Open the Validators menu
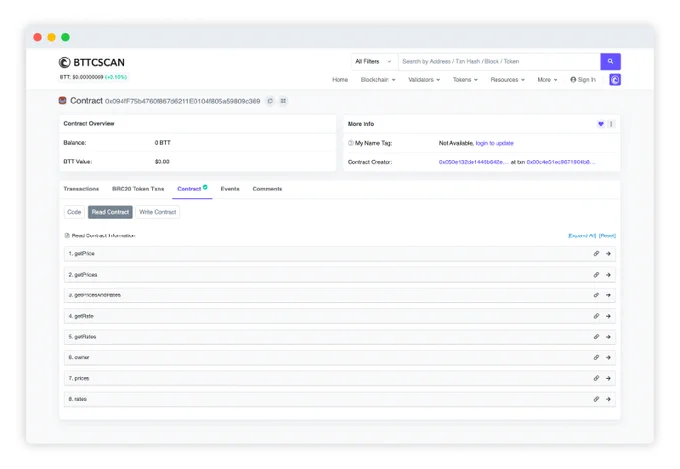This screenshot has width=680, height=469. (424, 80)
